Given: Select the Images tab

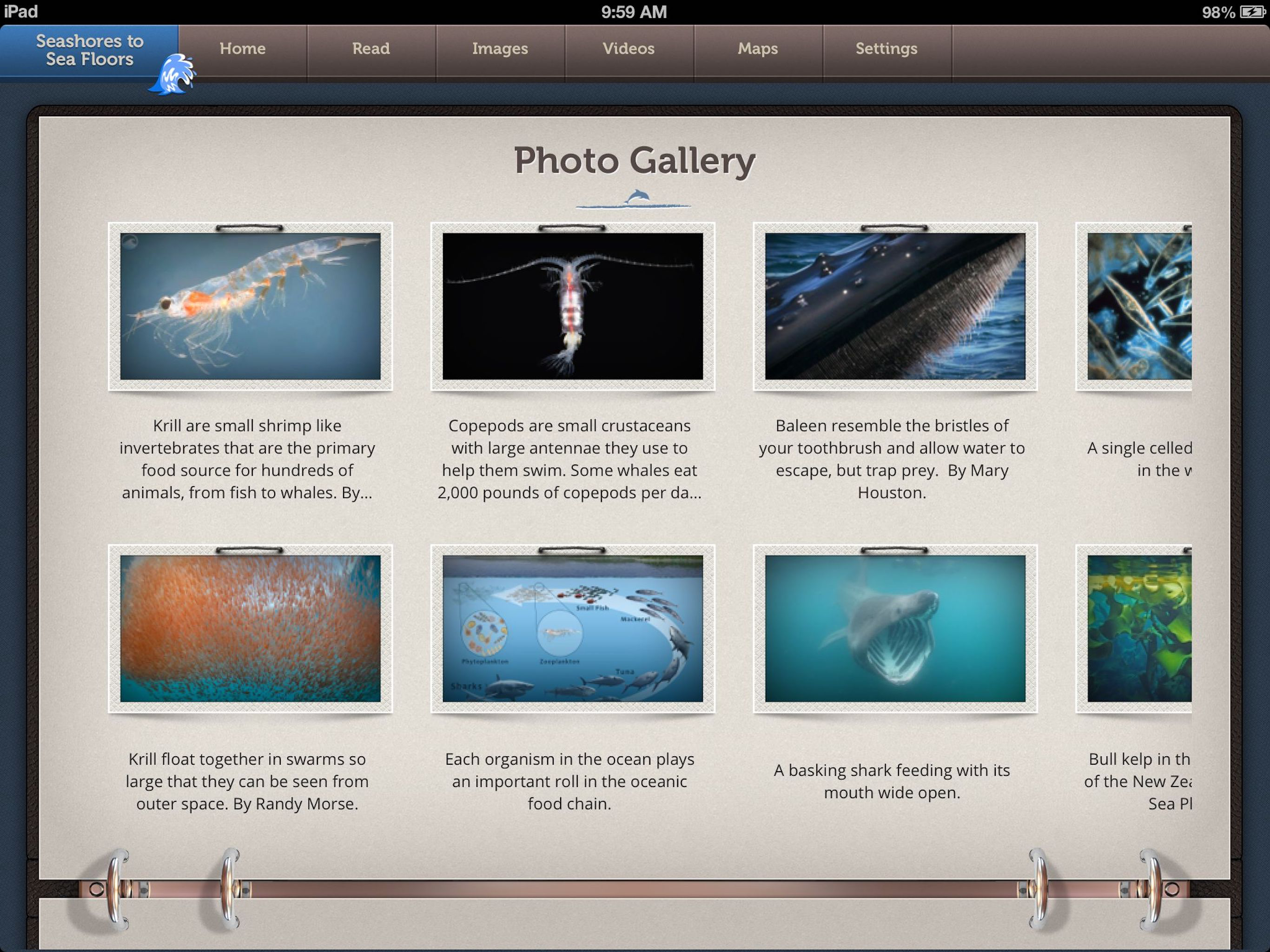Looking at the screenshot, I should pos(500,49).
